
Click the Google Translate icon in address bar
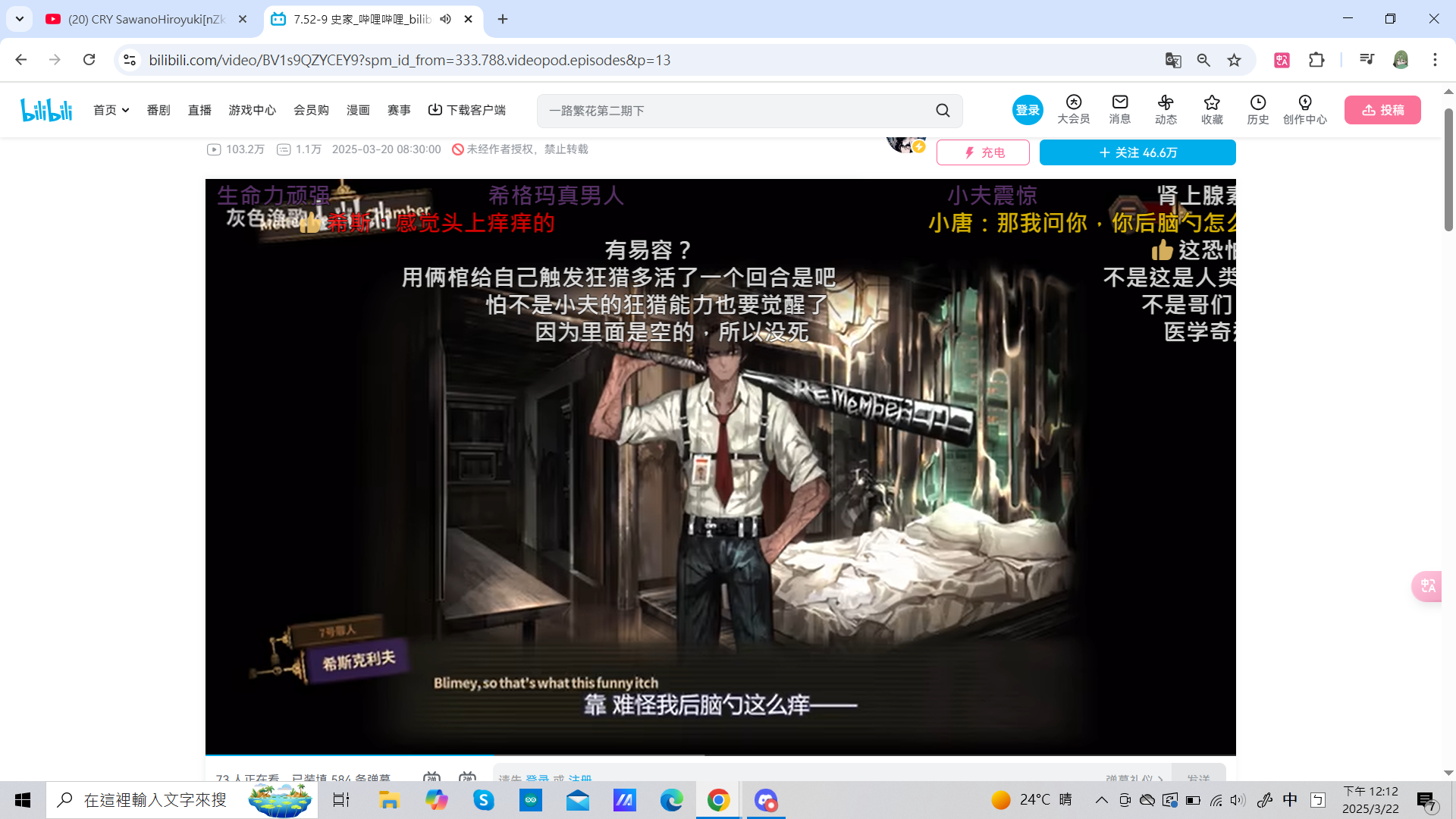(x=1173, y=60)
